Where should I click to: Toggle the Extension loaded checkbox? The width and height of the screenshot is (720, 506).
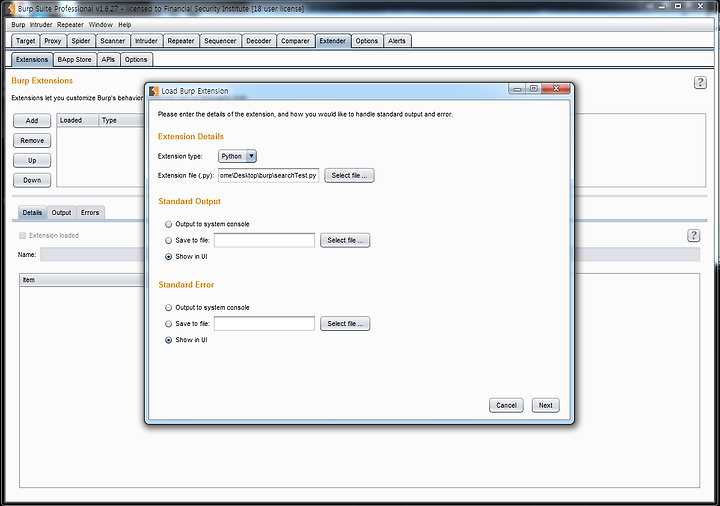click(x=22, y=236)
